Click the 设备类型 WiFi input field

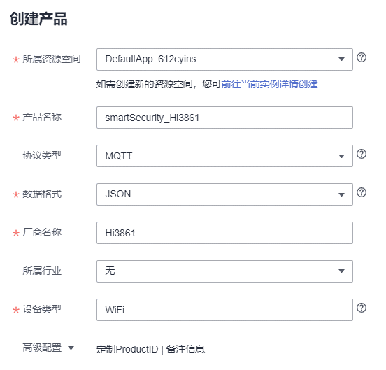coord(224,310)
